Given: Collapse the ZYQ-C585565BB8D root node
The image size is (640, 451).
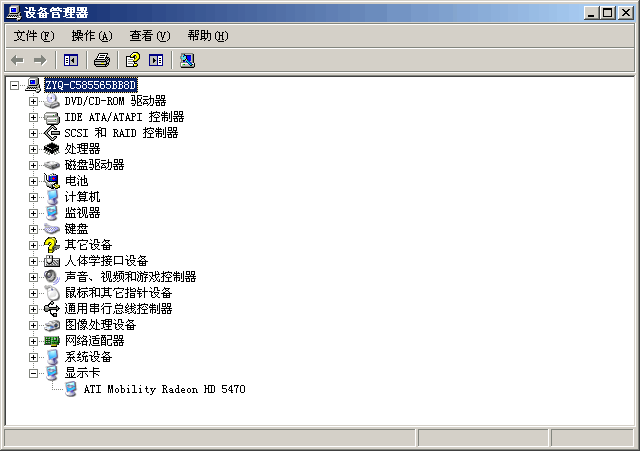Looking at the screenshot, I should pos(15,85).
